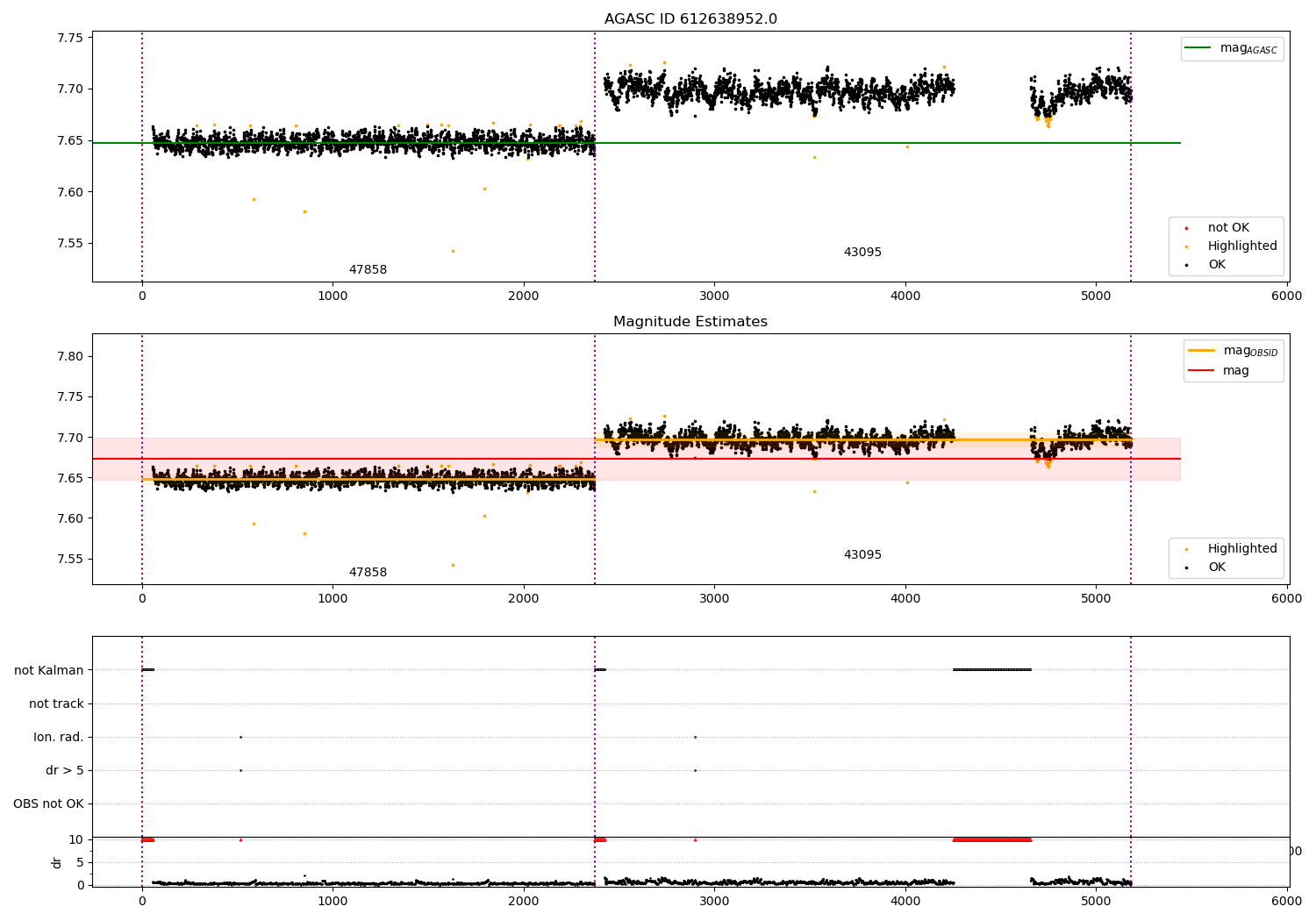Click the '7.75' y-tick on the top plot
1316x921 pixels.
pyautogui.click(x=70, y=38)
